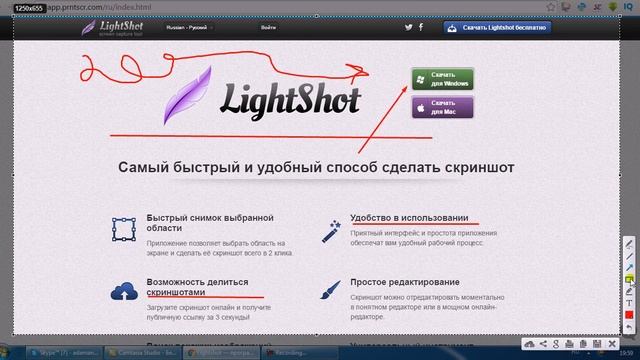Screen dimensions: 640x360
Task: Select the Pen drawing tool
Action: [629, 244]
